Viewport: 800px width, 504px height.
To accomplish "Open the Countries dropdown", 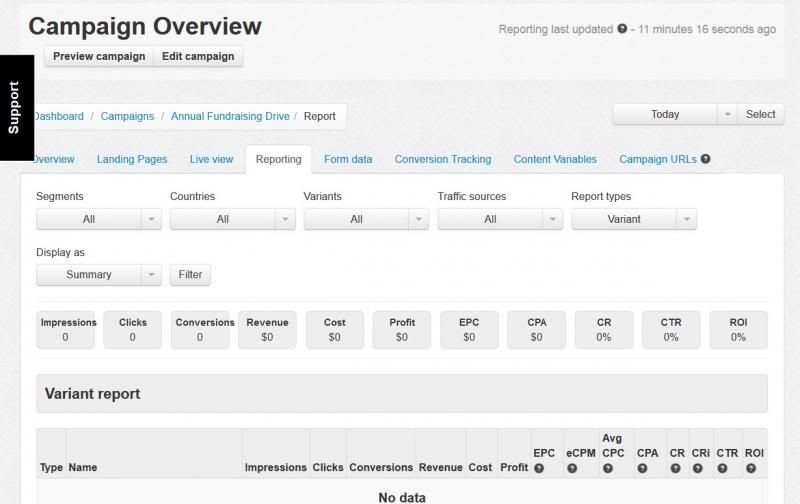I will [x=232, y=219].
